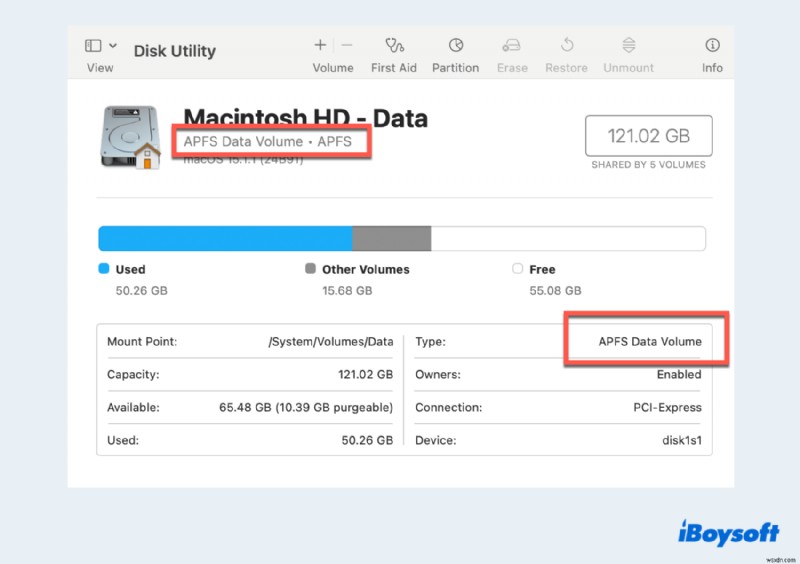Click the 'Free' legend label
800x564 pixels.
(x=542, y=269)
